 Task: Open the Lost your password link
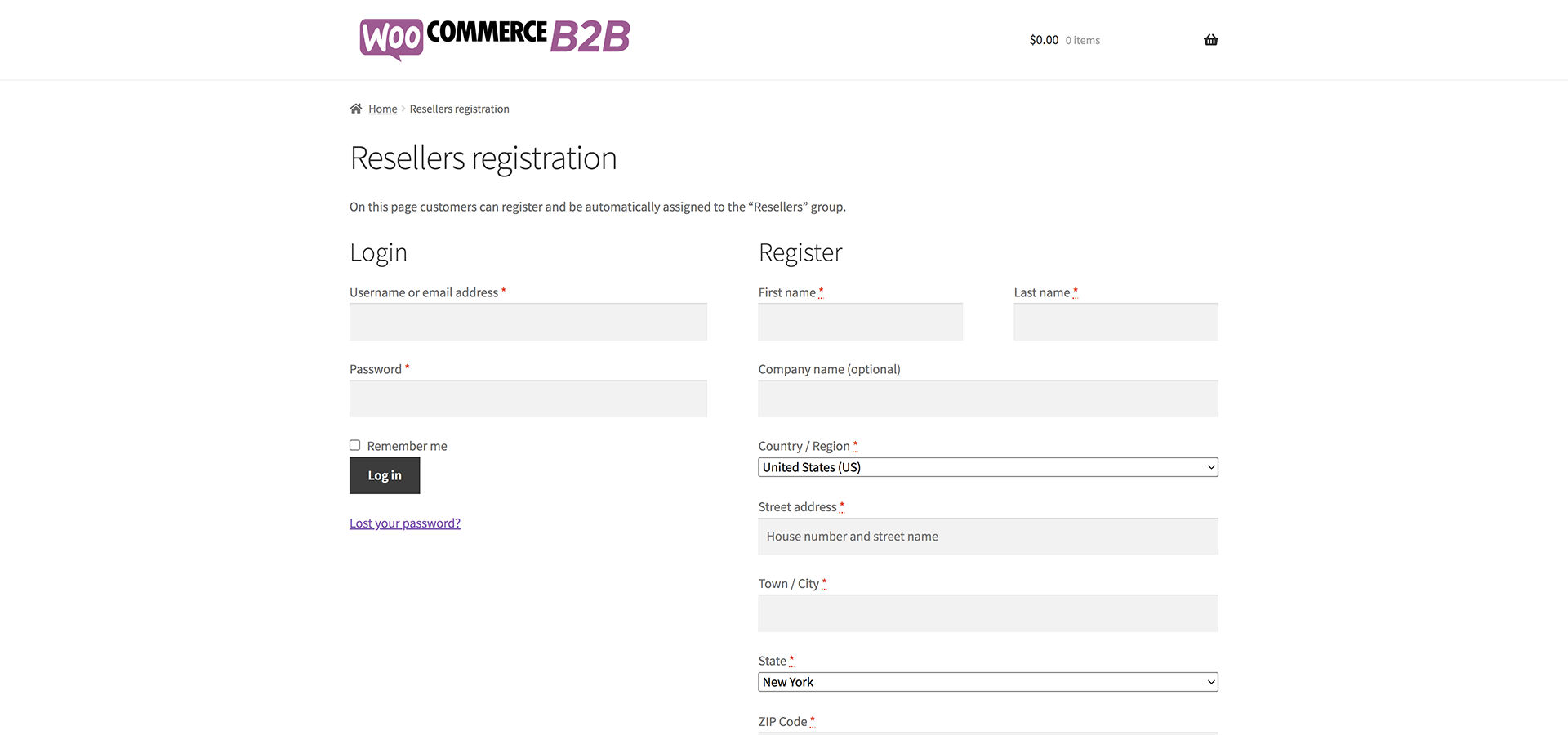tap(405, 523)
